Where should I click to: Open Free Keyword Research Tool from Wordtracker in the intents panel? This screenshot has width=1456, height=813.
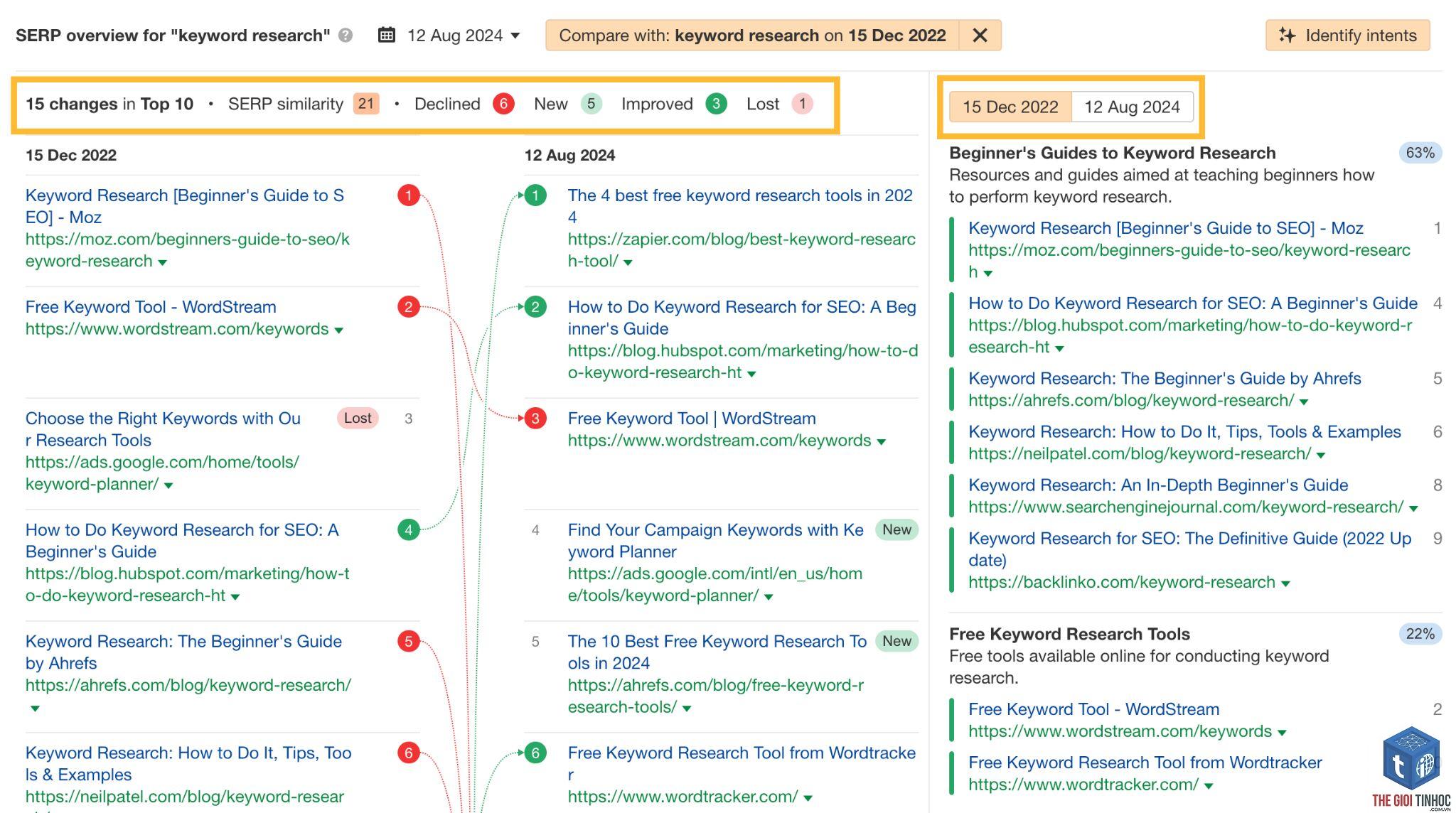tap(1145, 763)
